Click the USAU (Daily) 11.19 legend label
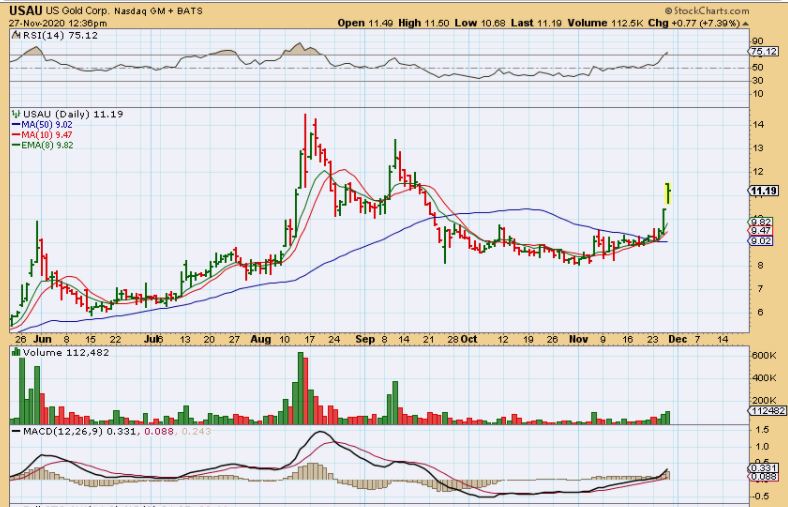788x507 pixels. 73,114
